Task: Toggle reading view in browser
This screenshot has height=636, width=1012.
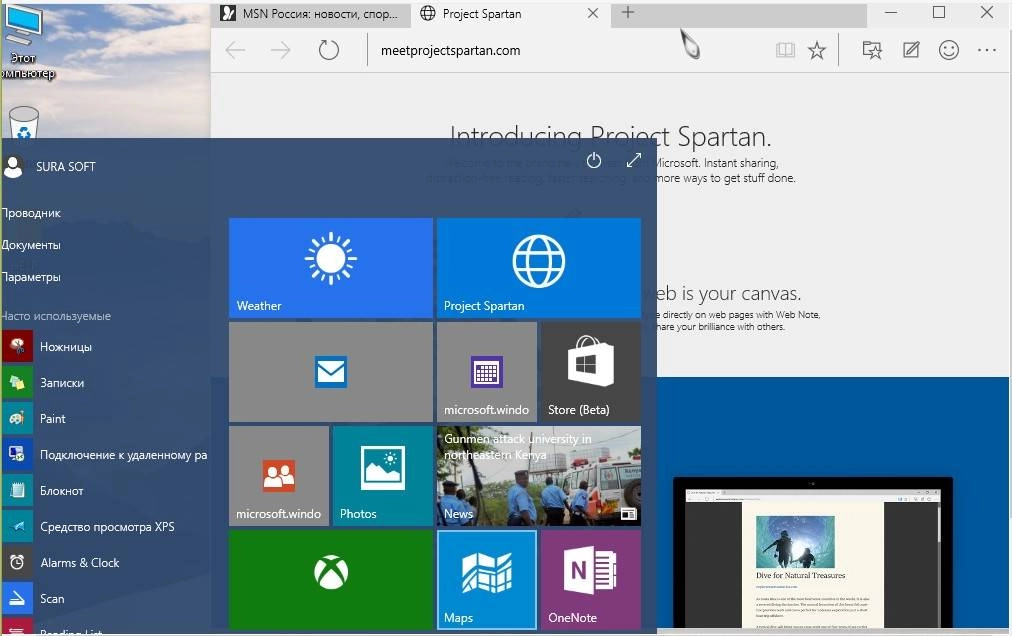Action: [x=785, y=50]
